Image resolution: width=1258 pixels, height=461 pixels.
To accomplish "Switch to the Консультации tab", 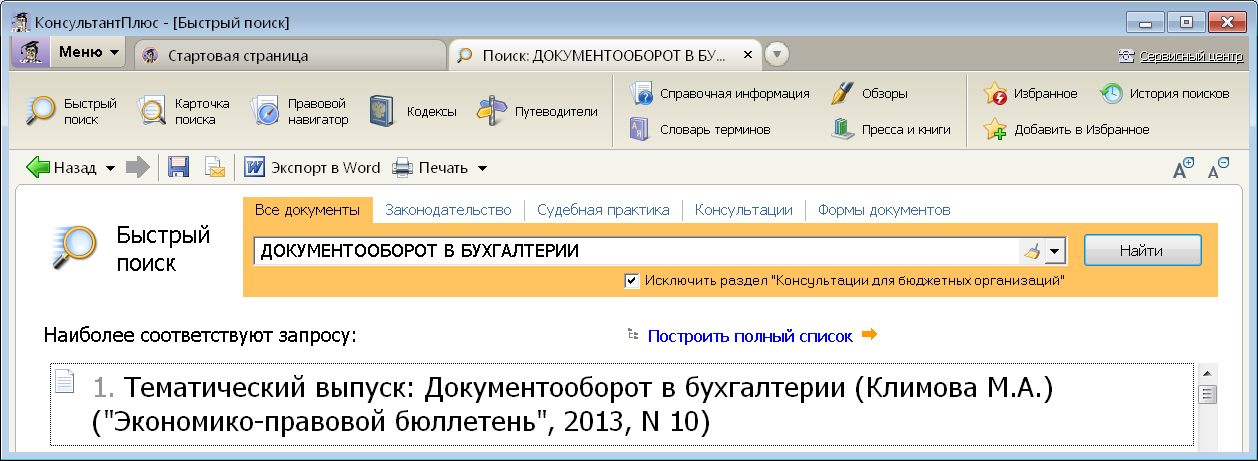I will (x=743, y=210).
